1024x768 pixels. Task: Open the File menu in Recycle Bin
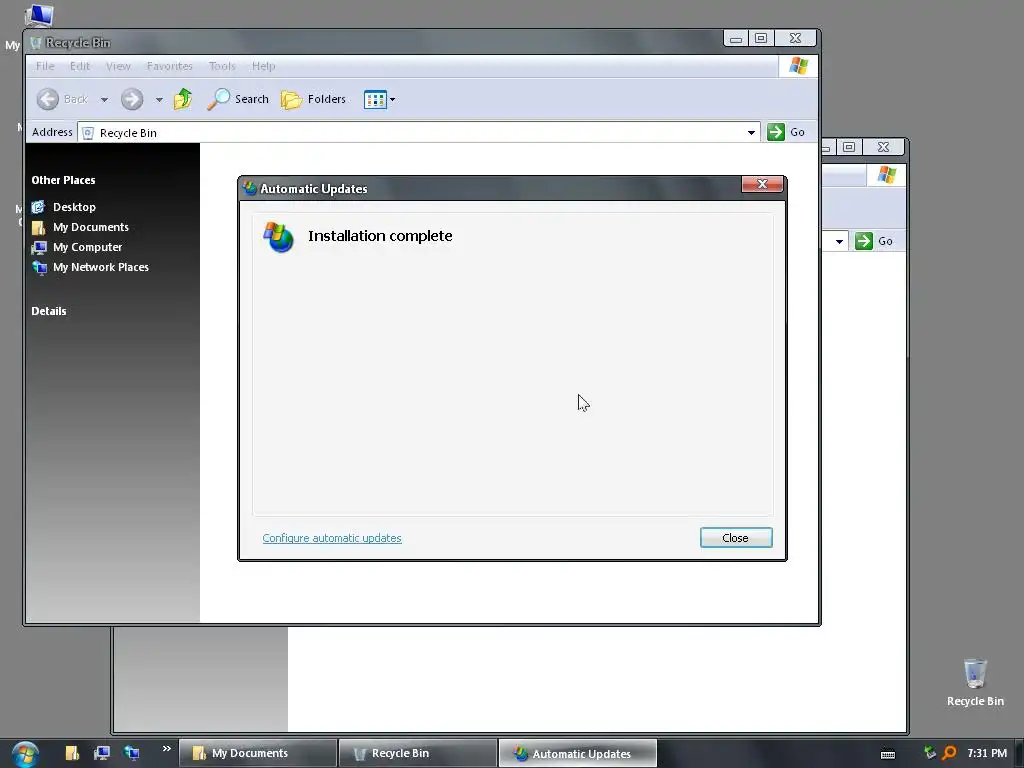45,66
